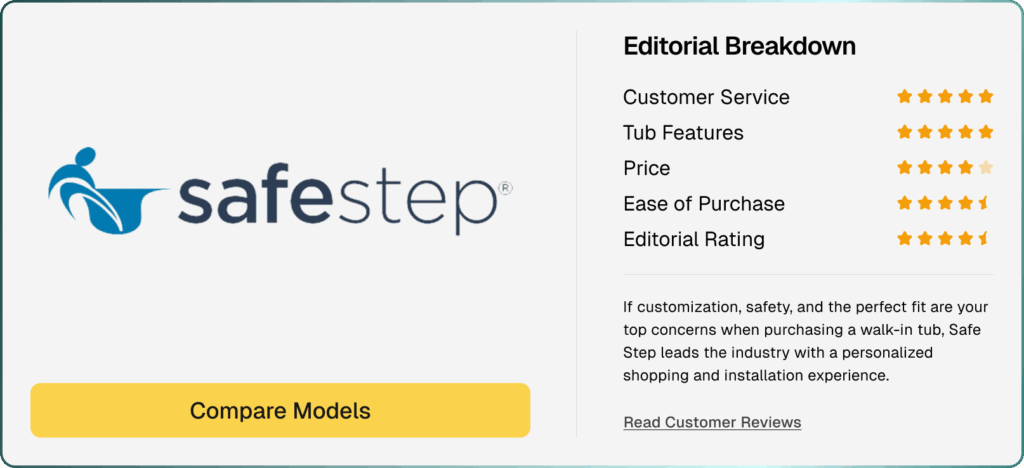Click the fifth star of Customer Service rating

click(x=985, y=97)
